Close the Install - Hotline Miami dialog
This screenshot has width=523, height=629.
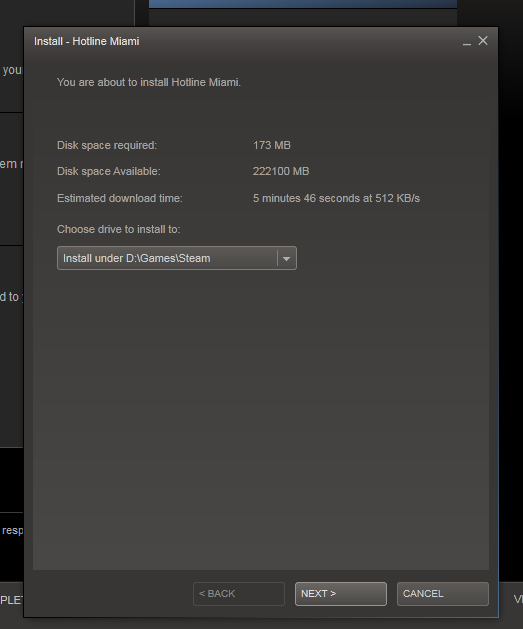pyautogui.click(x=483, y=41)
